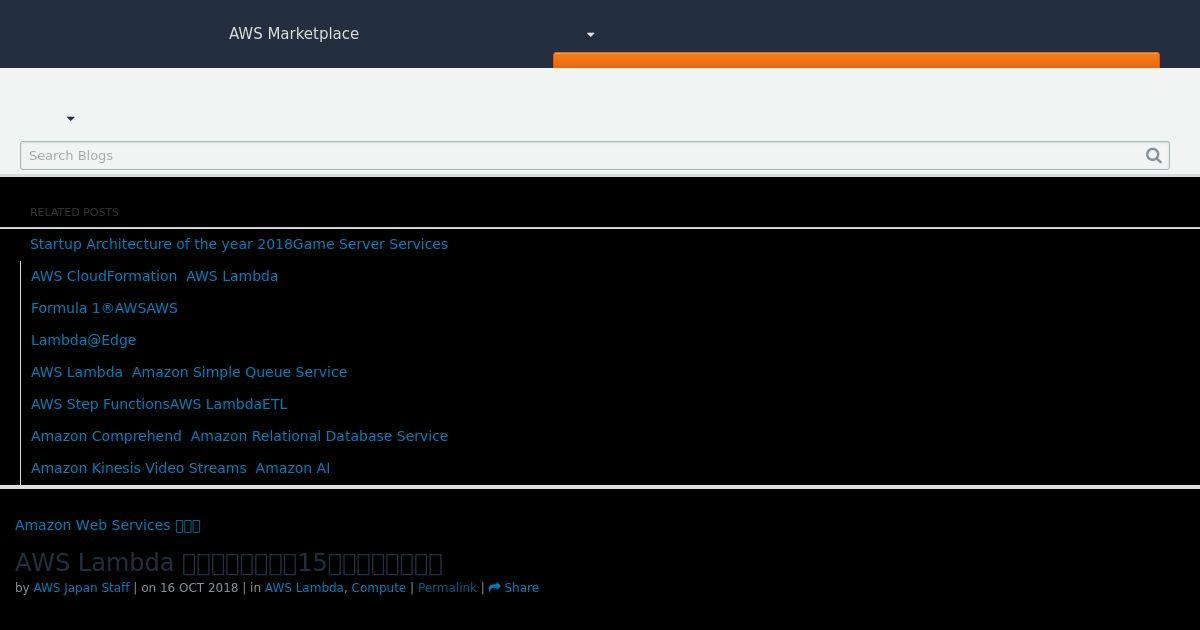This screenshot has width=1200, height=630.
Task: Open the AWS Step Functions LambdaETL post
Action: [x=159, y=404]
